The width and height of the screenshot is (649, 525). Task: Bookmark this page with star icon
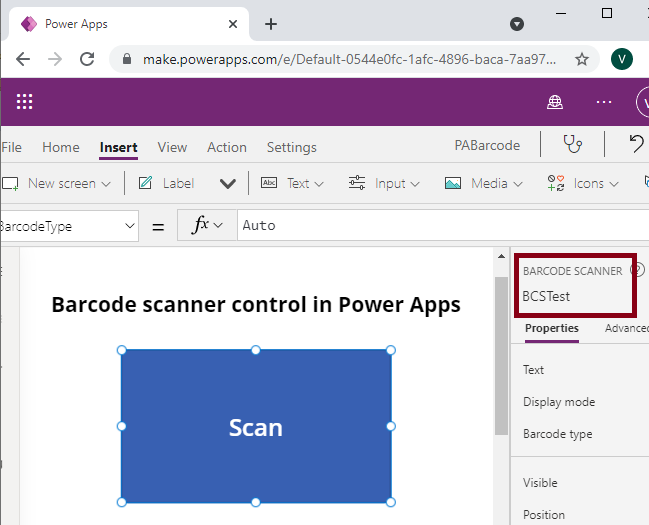point(582,59)
